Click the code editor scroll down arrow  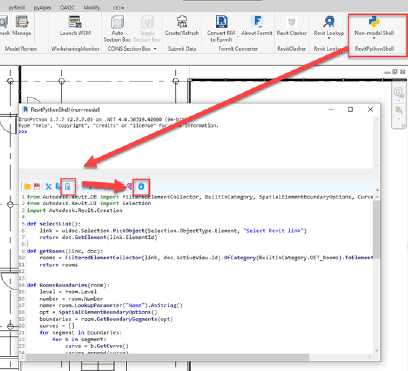coord(377,351)
